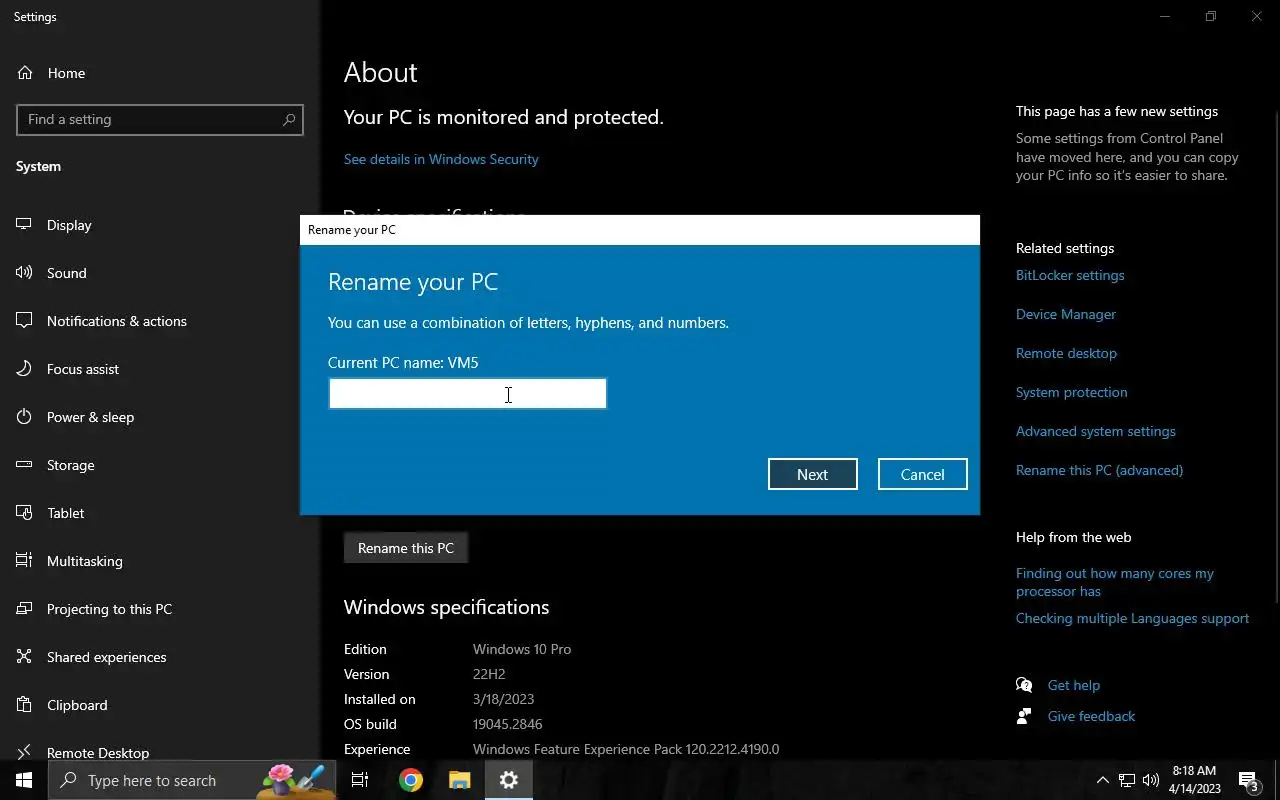Screen dimensions: 1280x800
Task: Click the Windows specifications heading
Action: [x=446, y=607]
